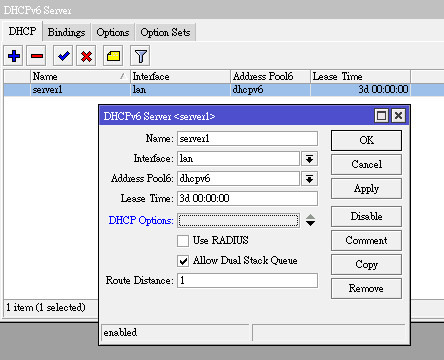The width and height of the screenshot is (444, 360).
Task: Click the 3d 00:00:00 lease cell in table
Action: pos(360,90)
